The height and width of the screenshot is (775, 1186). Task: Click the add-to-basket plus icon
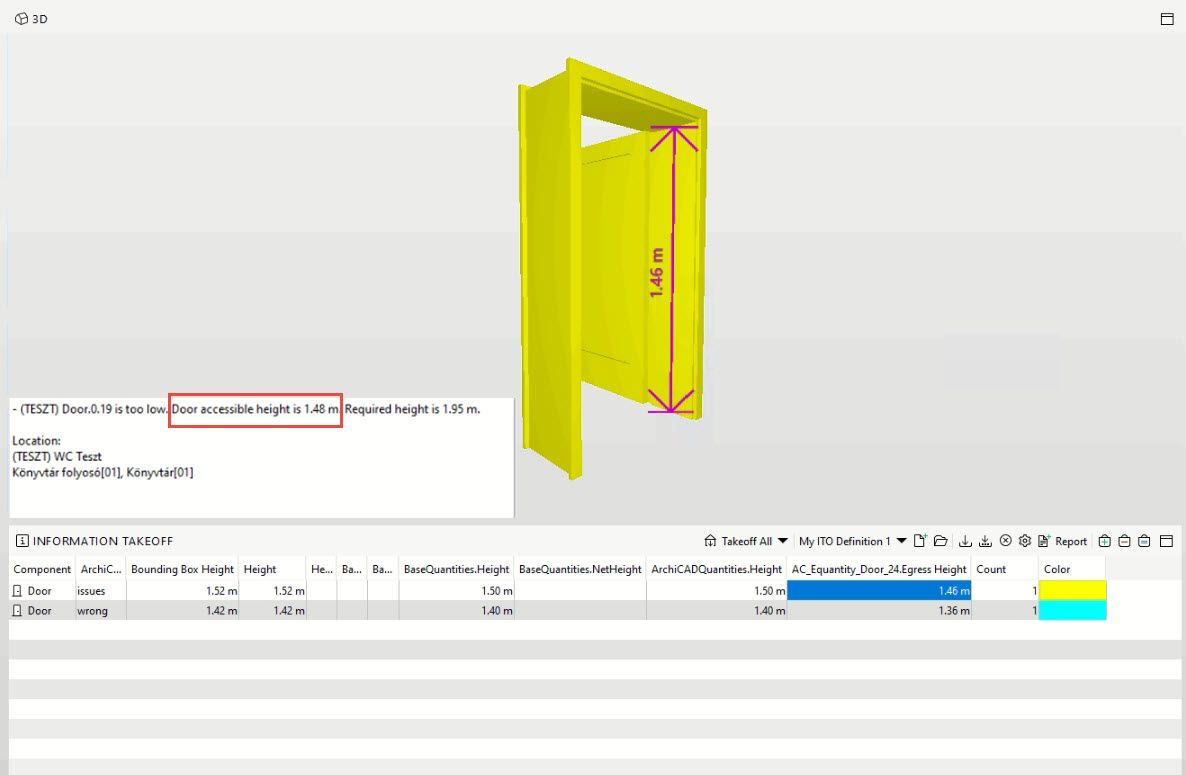click(x=1104, y=541)
